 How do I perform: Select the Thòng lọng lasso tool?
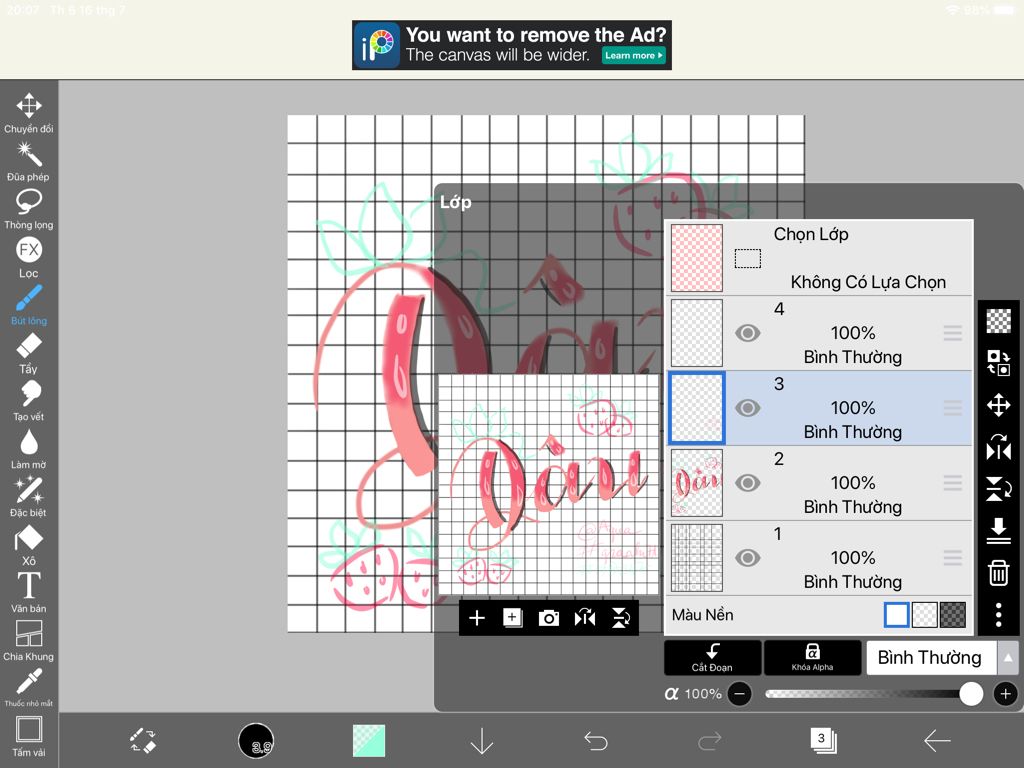29,209
